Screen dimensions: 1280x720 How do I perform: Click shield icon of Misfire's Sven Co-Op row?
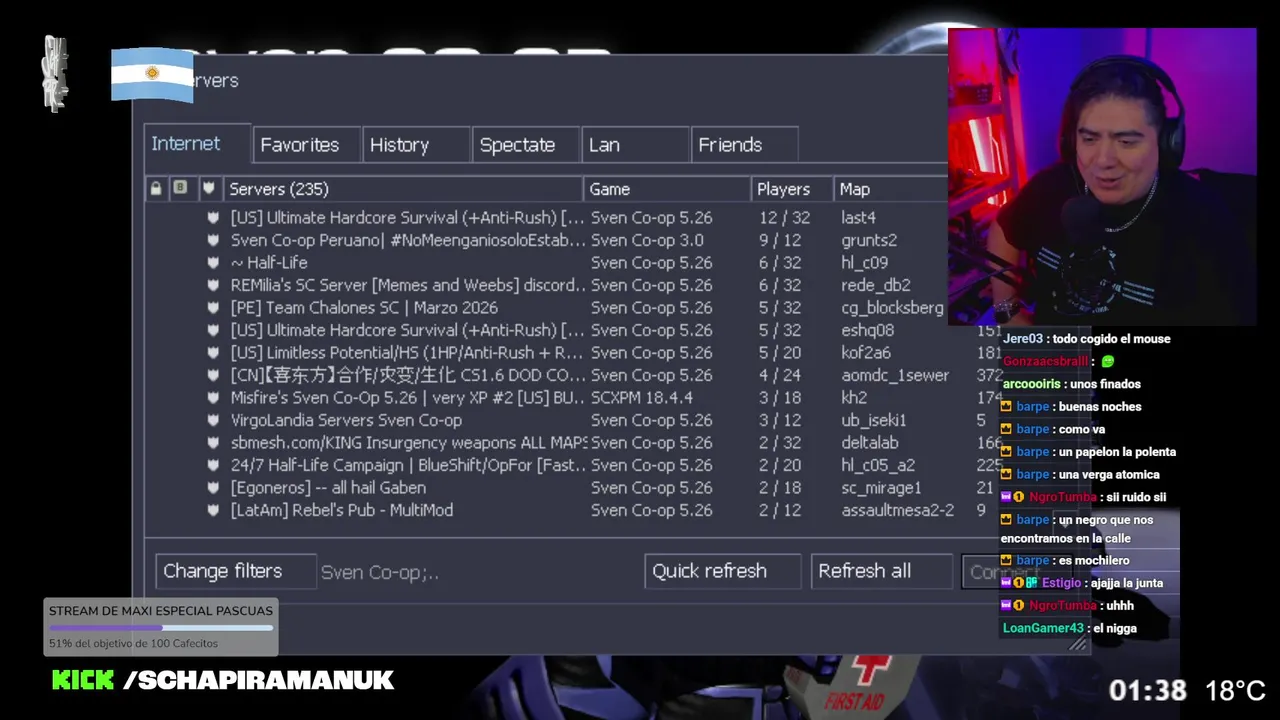212,397
